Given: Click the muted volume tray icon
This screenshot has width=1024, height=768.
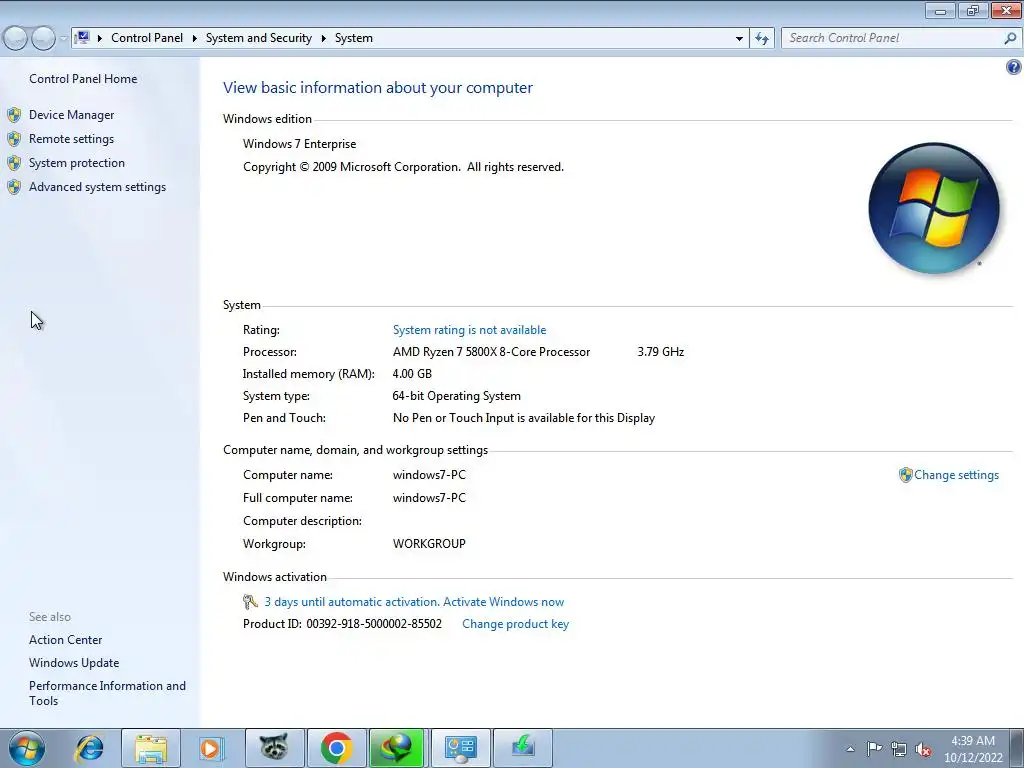Looking at the screenshot, I should click(923, 749).
